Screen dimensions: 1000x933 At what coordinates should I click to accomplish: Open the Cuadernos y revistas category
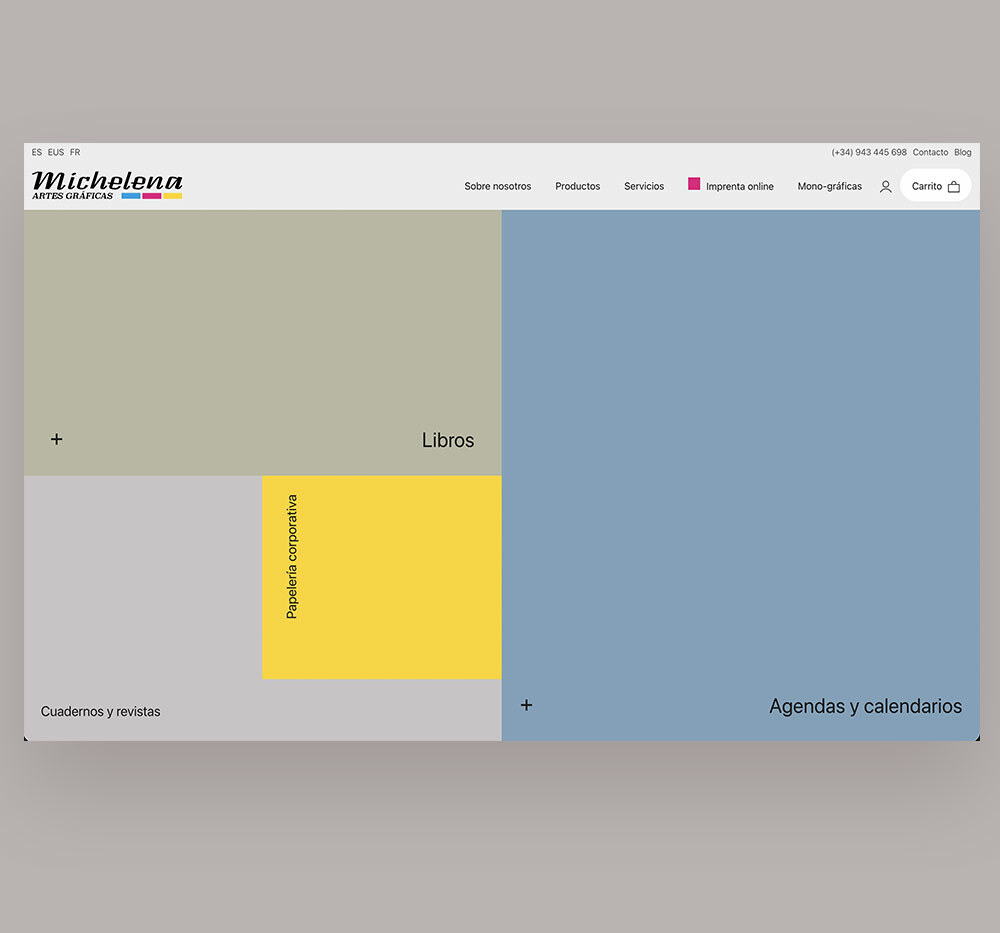tap(100, 712)
